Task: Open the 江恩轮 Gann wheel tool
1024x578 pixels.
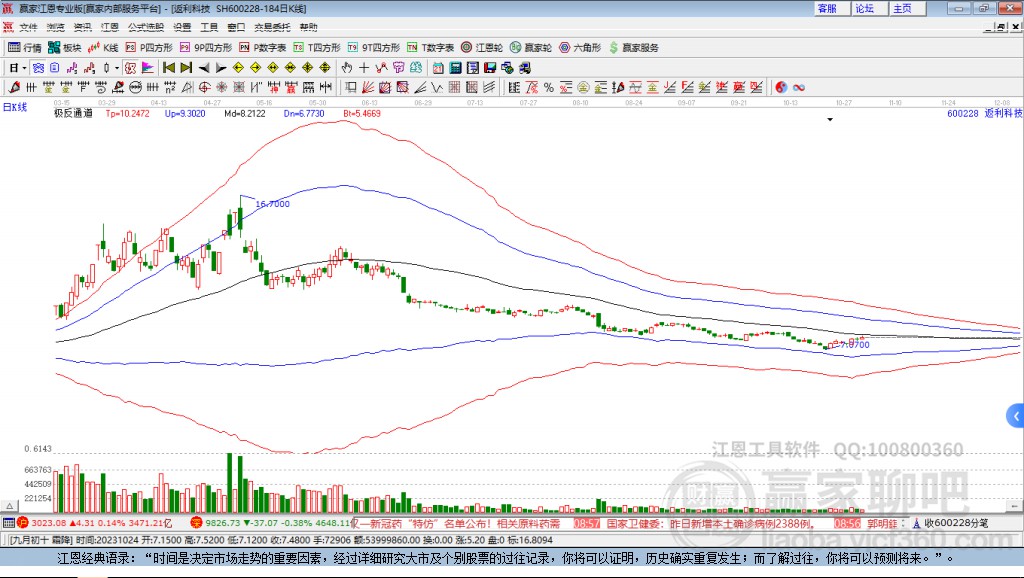Action: [482, 48]
